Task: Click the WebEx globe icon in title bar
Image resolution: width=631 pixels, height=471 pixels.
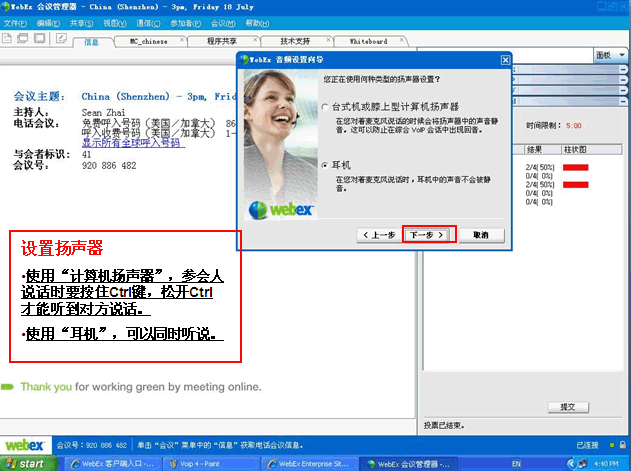Action: (x=5, y=7)
